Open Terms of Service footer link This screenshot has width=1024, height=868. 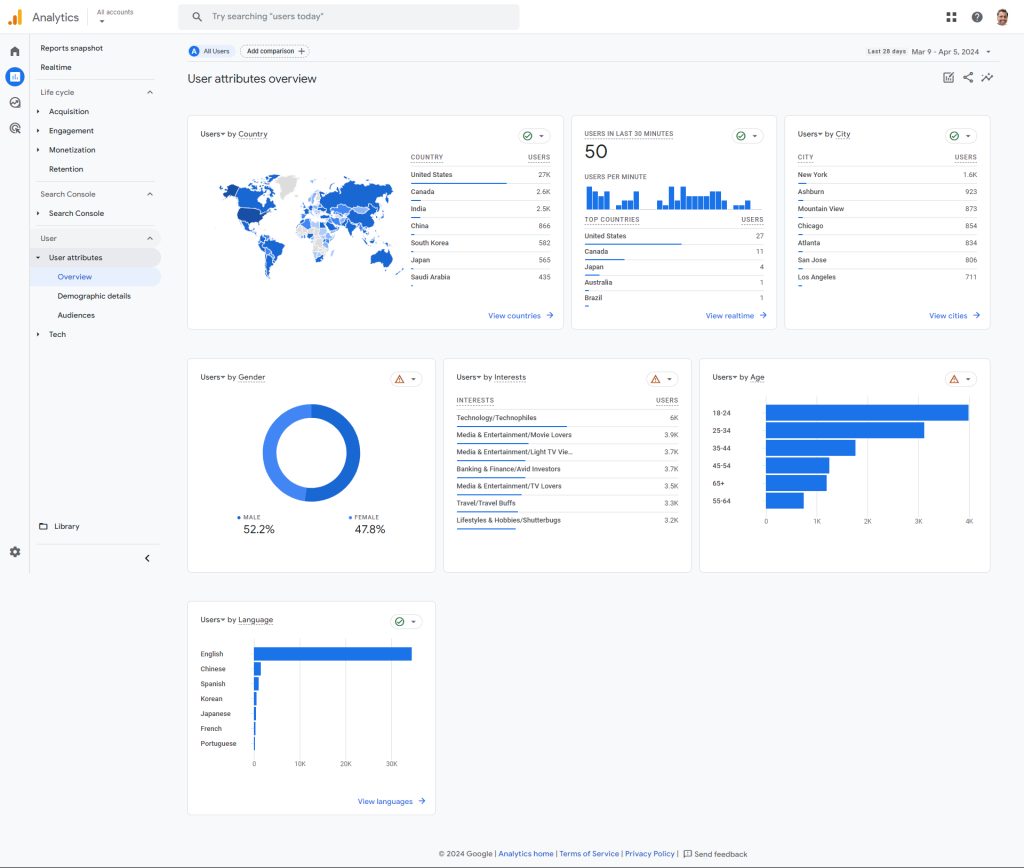(589, 854)
